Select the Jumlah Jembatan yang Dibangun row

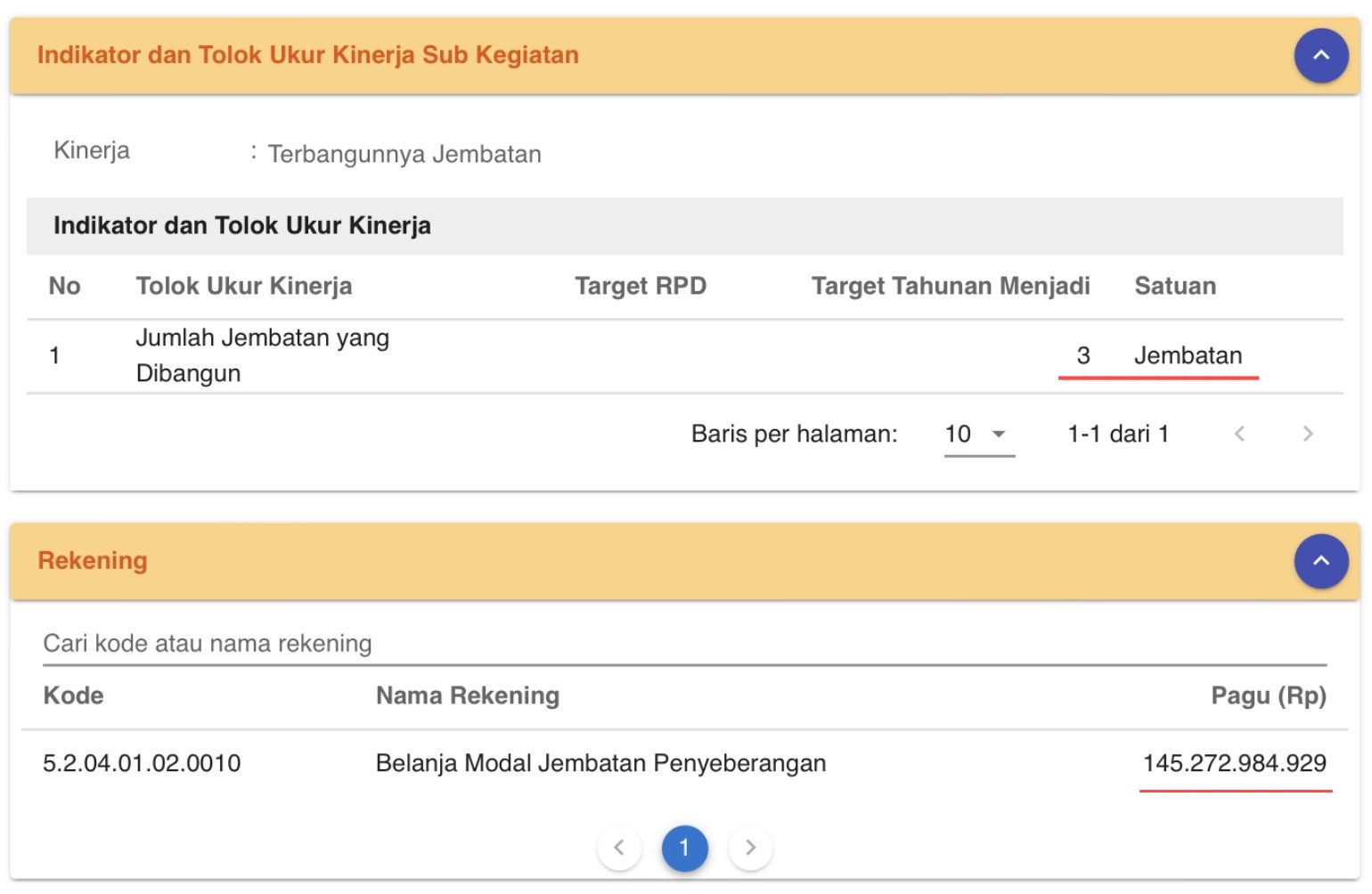[262, 355]
